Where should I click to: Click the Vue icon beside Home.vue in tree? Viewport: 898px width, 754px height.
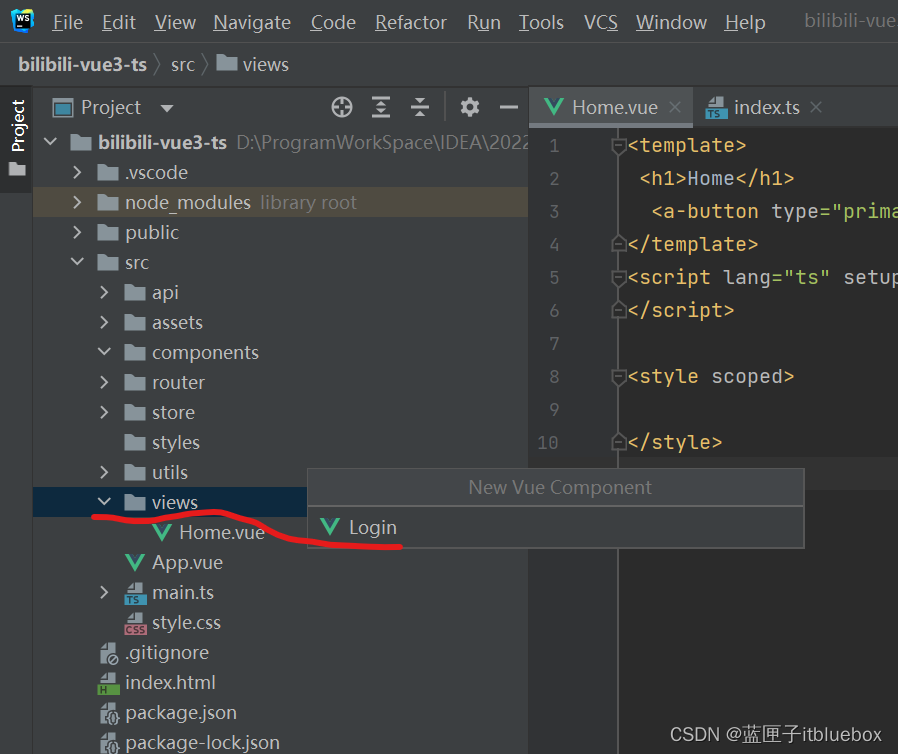point(163,532)
